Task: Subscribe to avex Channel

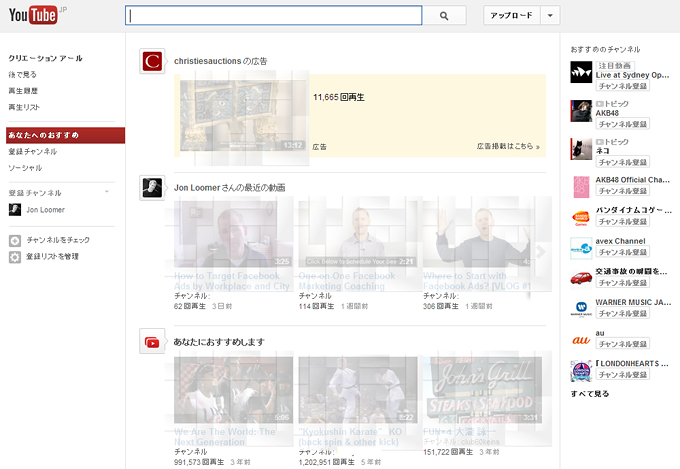Action: [x=622, y=252]
